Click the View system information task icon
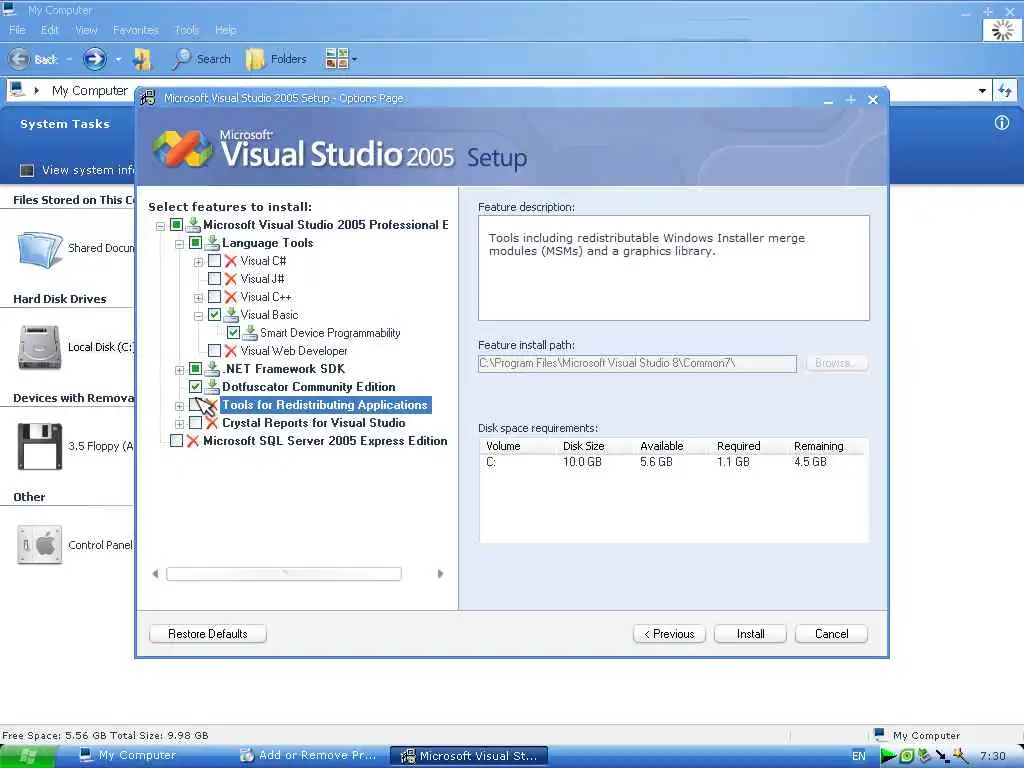This screenshot has height=768, width=1024. click(27, 170)
